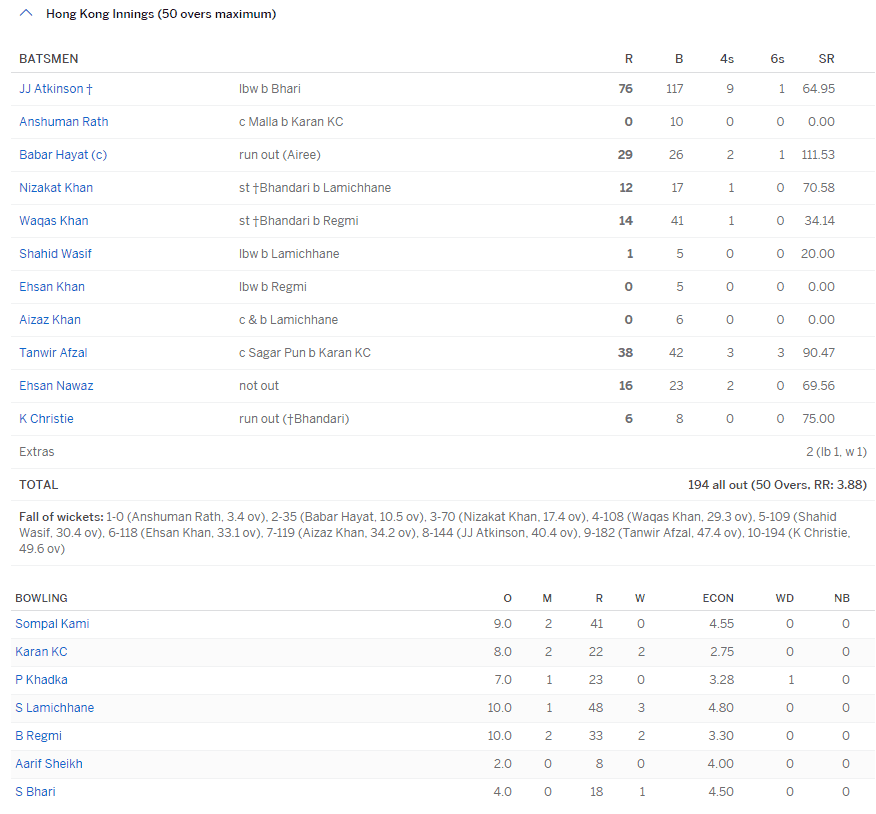
Task: Click Karan KC bowler link
Action: (41, 652)
